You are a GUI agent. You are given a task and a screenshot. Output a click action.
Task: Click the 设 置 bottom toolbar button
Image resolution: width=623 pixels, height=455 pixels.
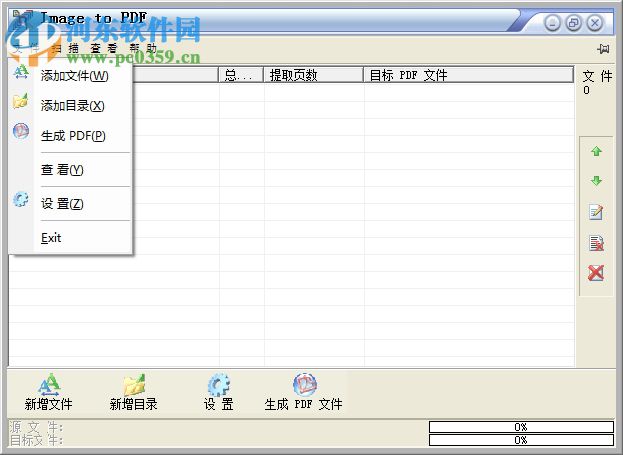[218, 392]
